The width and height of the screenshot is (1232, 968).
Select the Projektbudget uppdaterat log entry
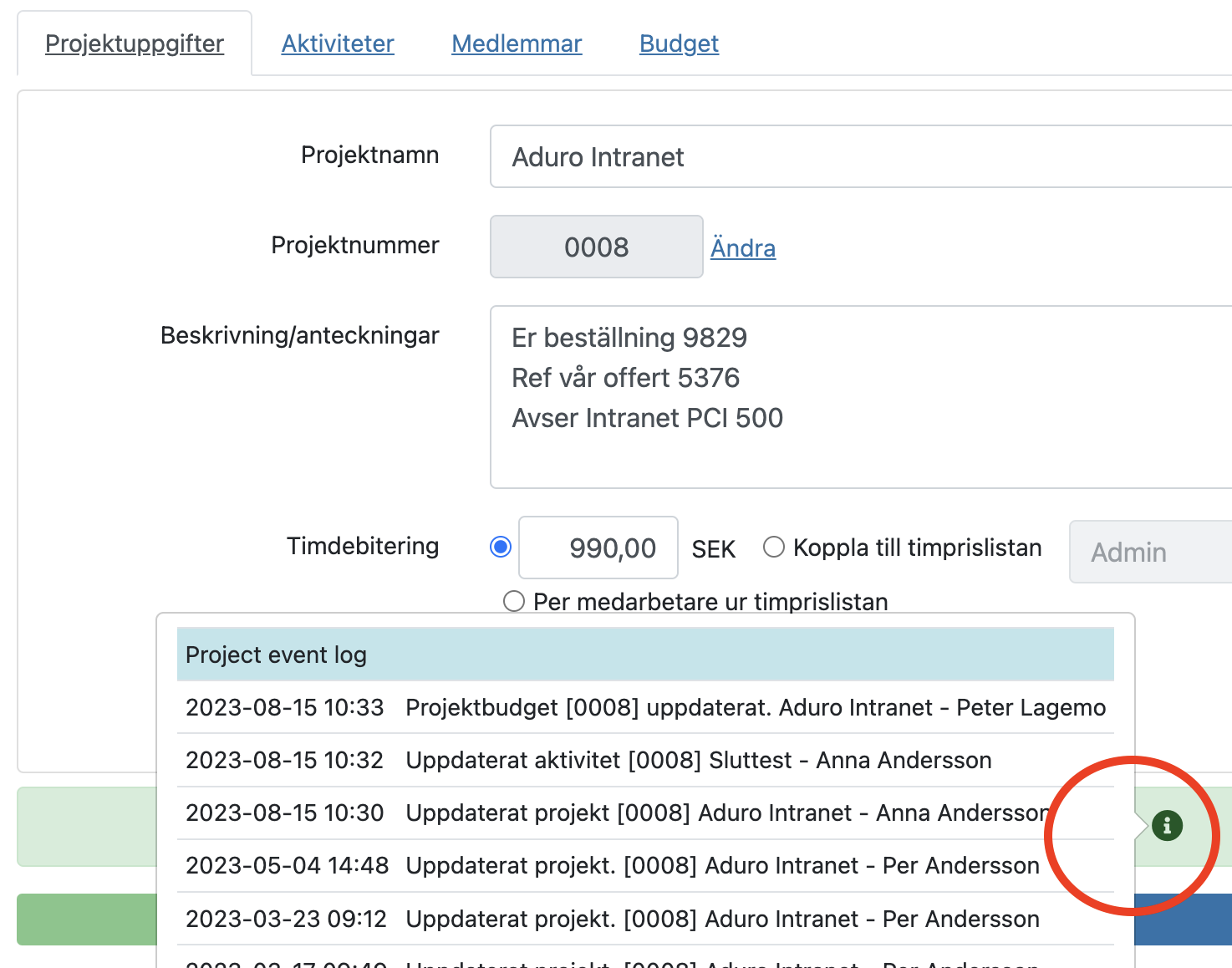click(x=644, y=707)
